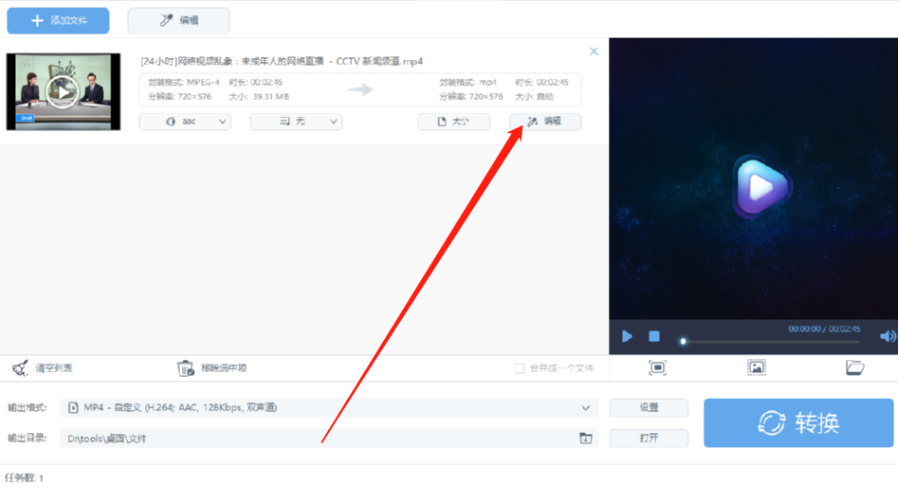The height and width of the screenshot is (496, 900).
Task: Browse output folder with the folder icon
Action: point(585,439)
